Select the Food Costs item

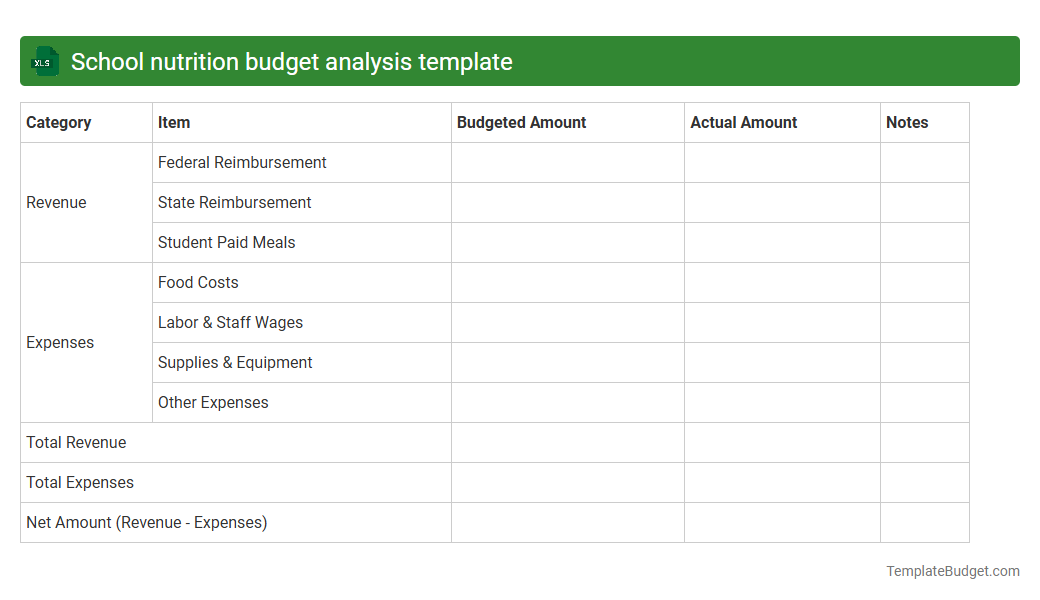(x=198, y=282)
